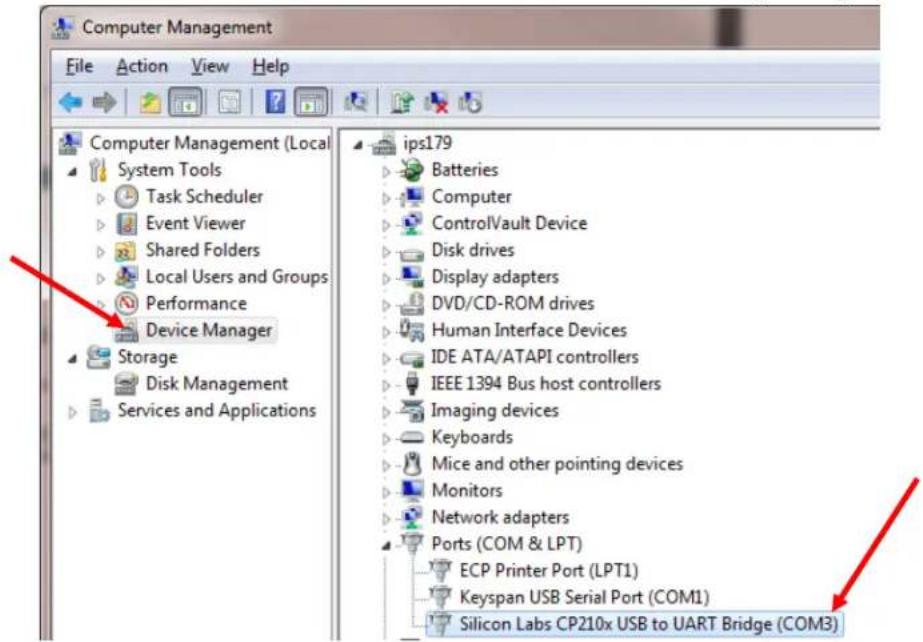Viewport: 923px width, 642px height.
Task: Select ECP Printer Port (LPT1)
Action: pos(549,570)
